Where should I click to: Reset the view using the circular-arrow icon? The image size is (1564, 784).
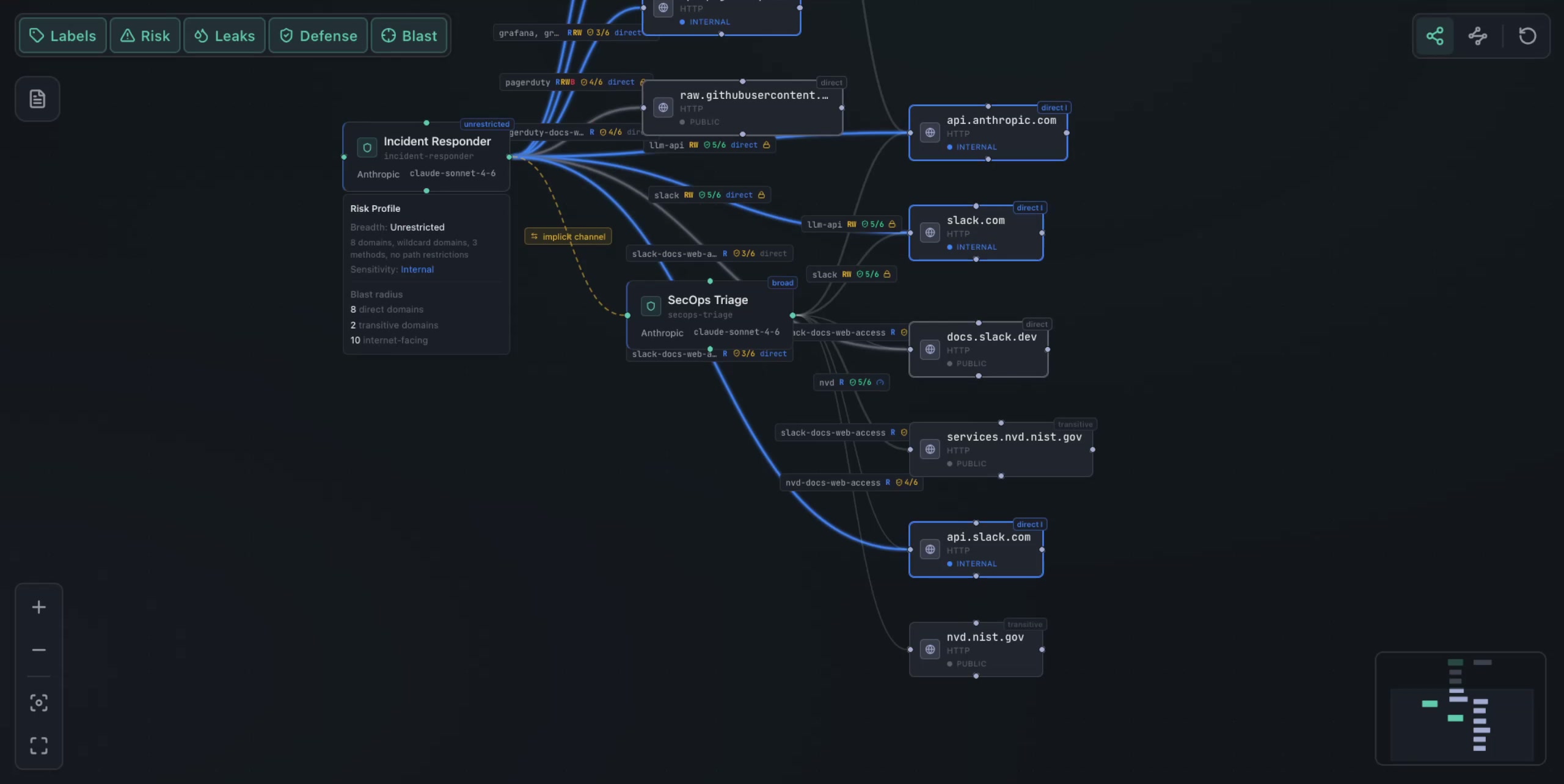click(x=1527, y=35)
